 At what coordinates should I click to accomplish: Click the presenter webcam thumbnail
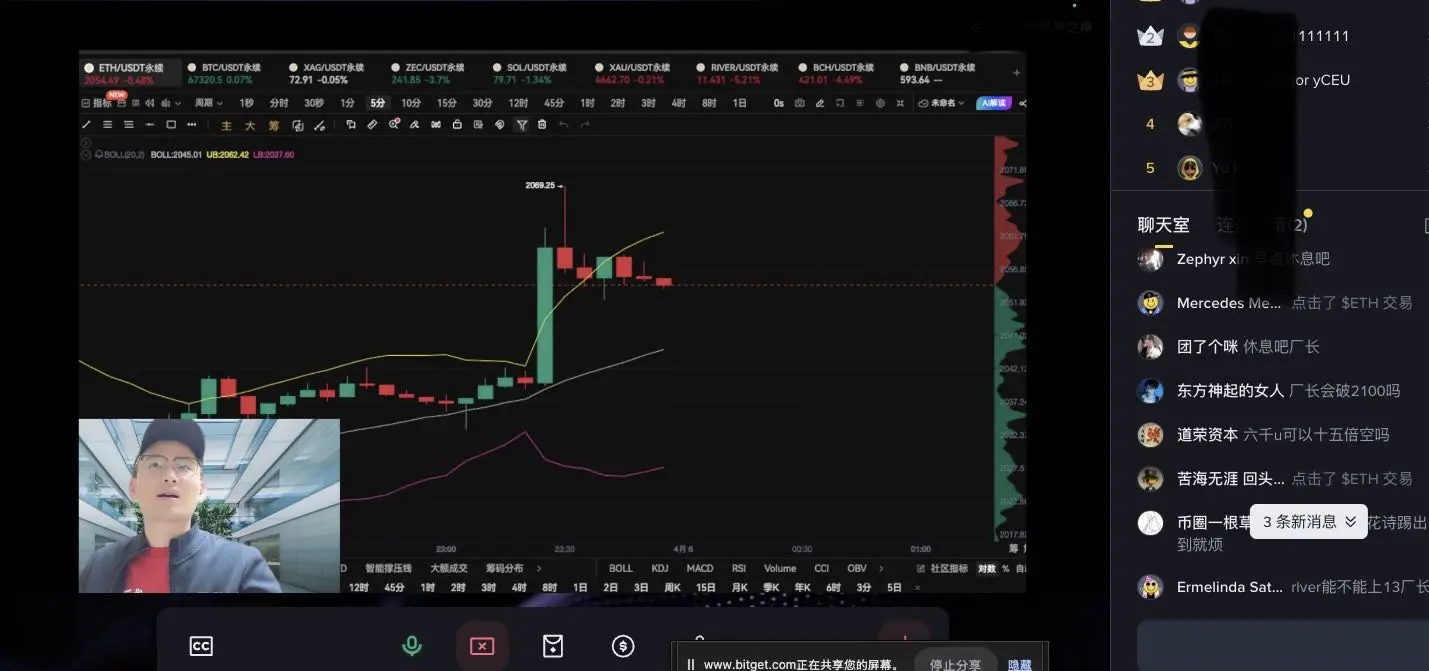[209, 505]
